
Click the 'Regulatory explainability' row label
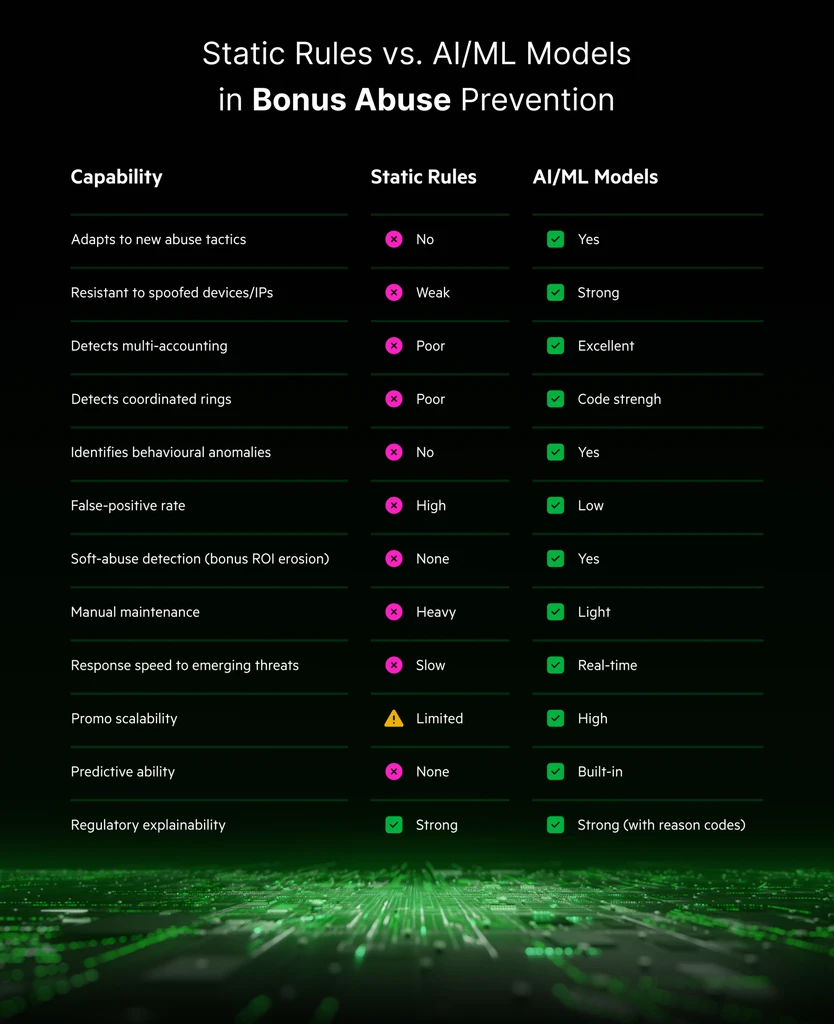click(148, 825)
